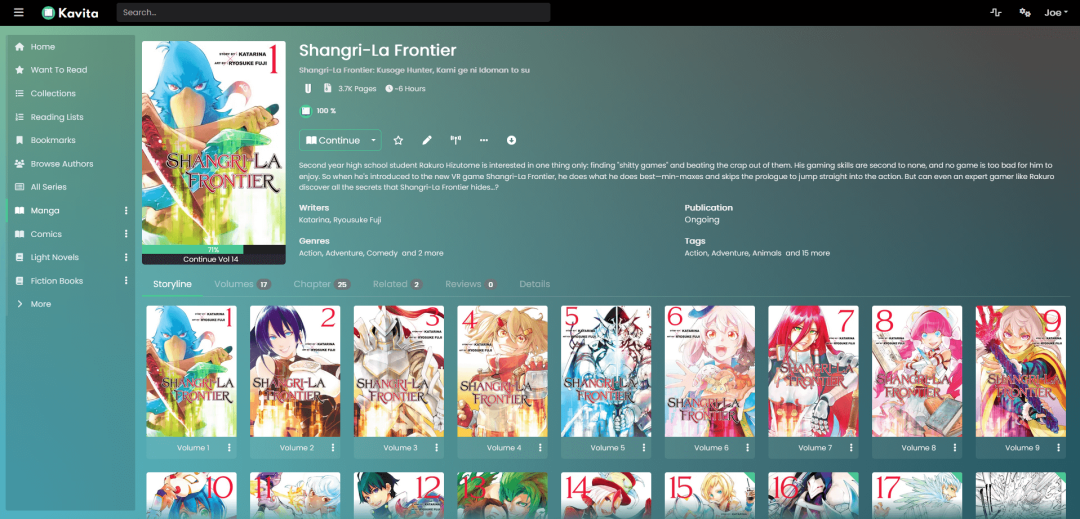Download the series with download icon
This screenshot has width=1080, height=519.
point(512,140)
